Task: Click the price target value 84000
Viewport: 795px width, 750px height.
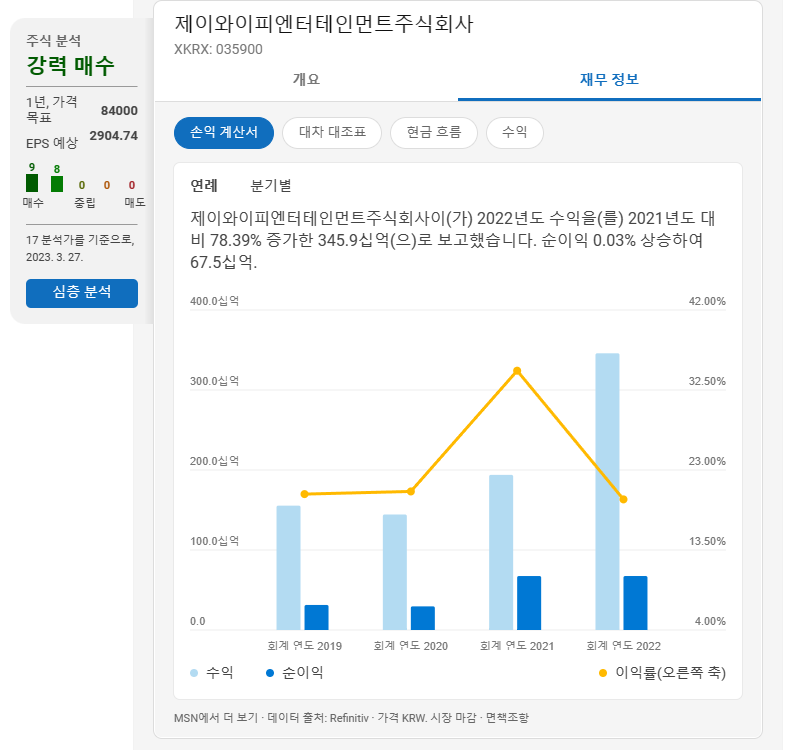Action: [119, 111]
